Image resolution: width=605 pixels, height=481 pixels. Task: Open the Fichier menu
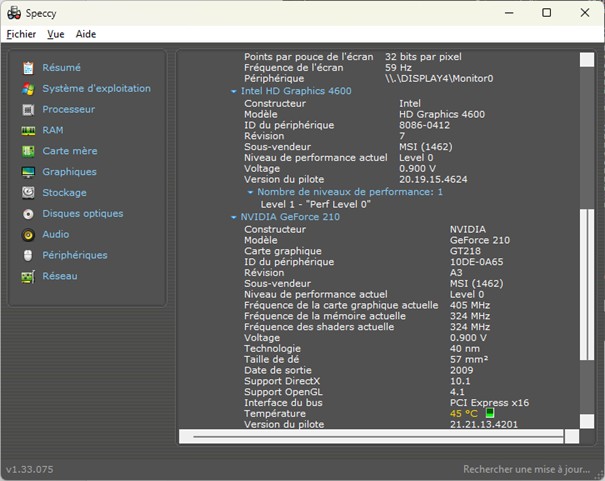pos(21,34)
